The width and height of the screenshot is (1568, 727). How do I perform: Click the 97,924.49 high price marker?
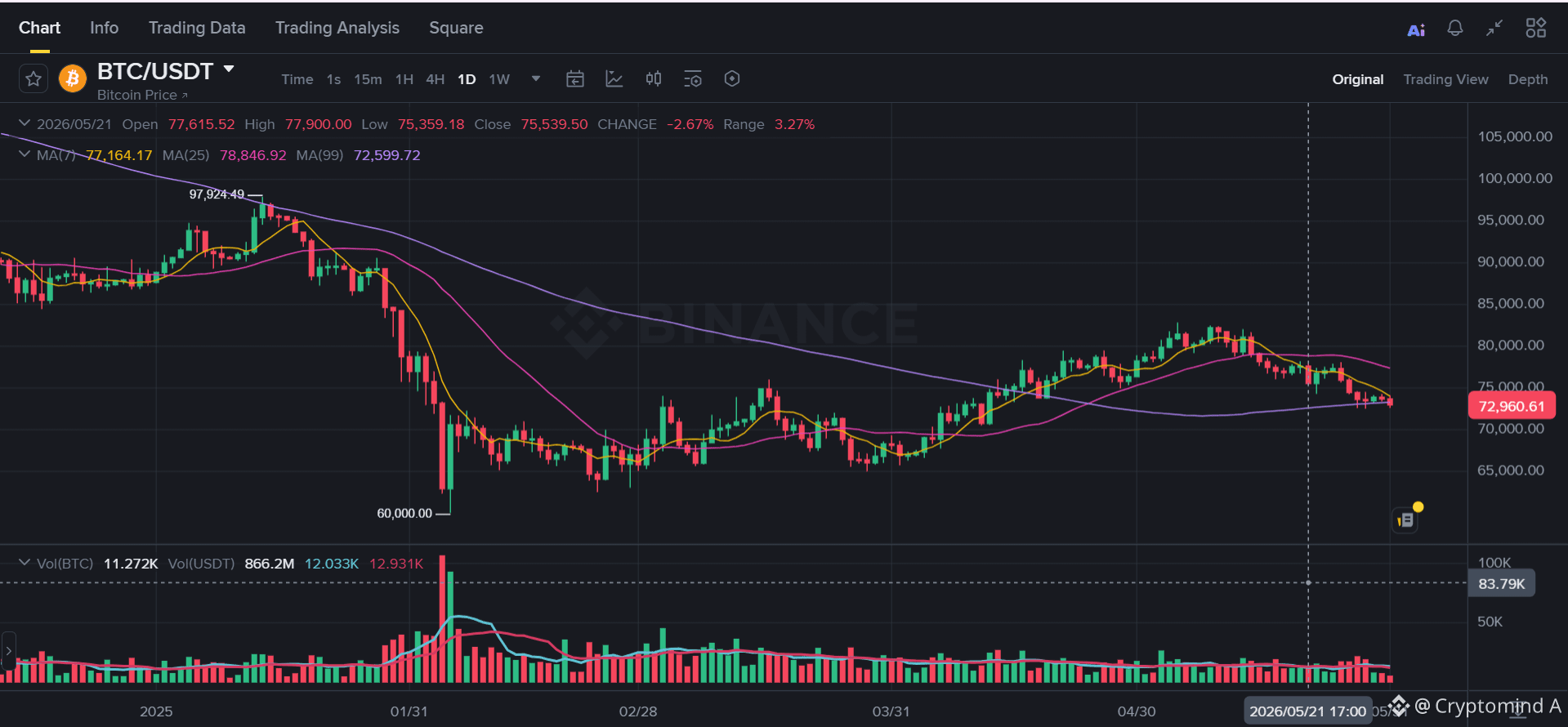[x=217, y=194]
